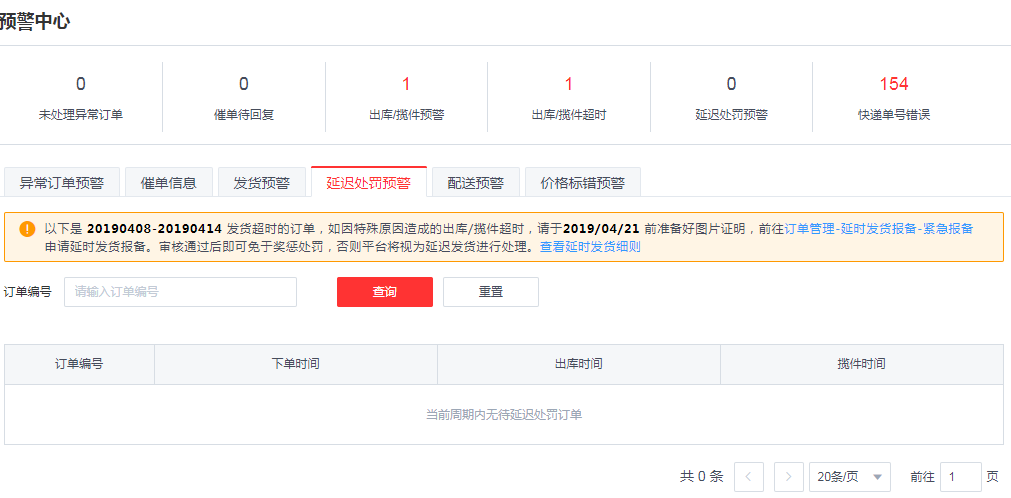
Task: Click the 出库/揽件预警 statistic card
Action: (x=406, y=97)
